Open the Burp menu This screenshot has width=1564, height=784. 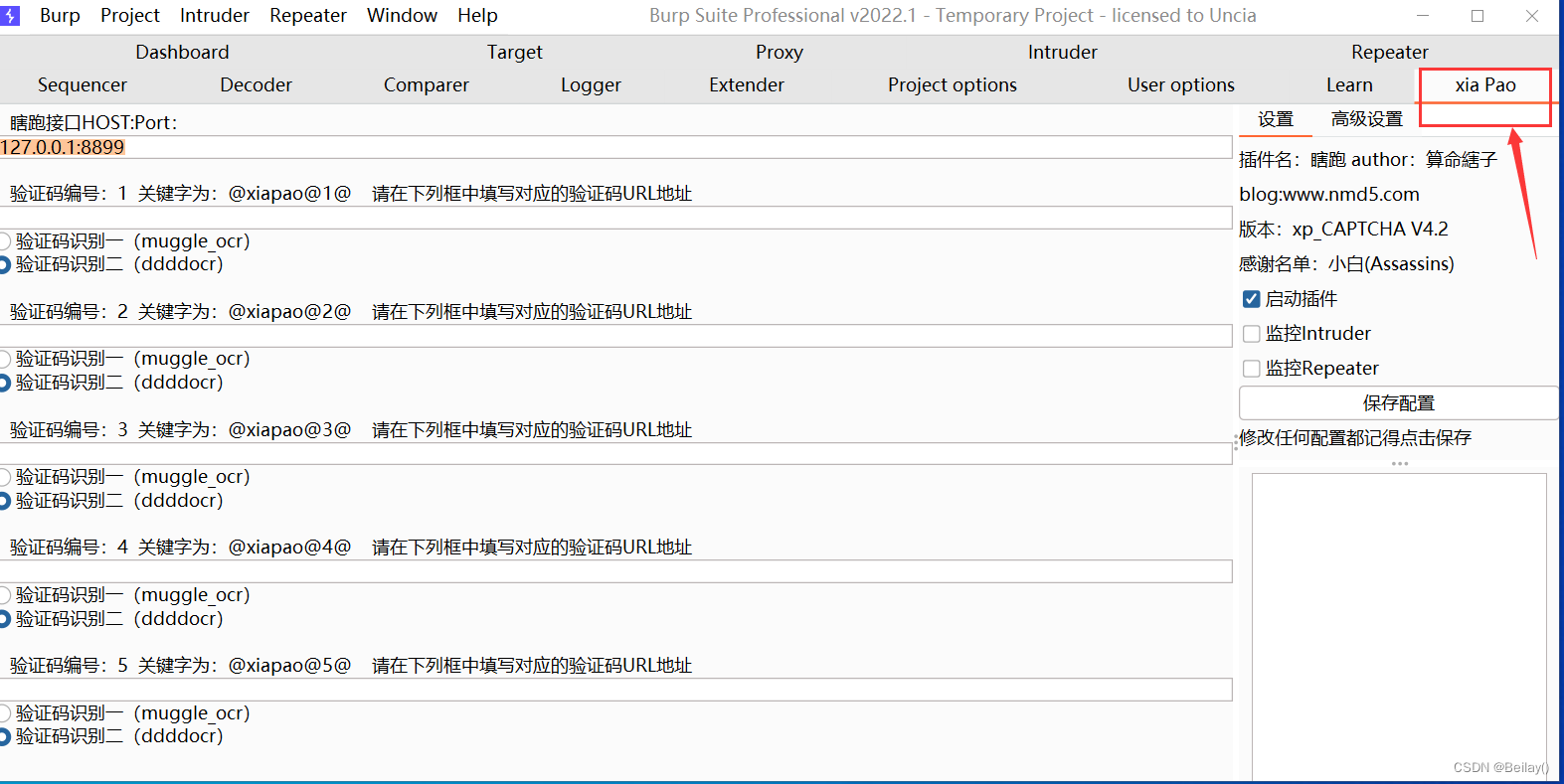click(x=60, y=16)
